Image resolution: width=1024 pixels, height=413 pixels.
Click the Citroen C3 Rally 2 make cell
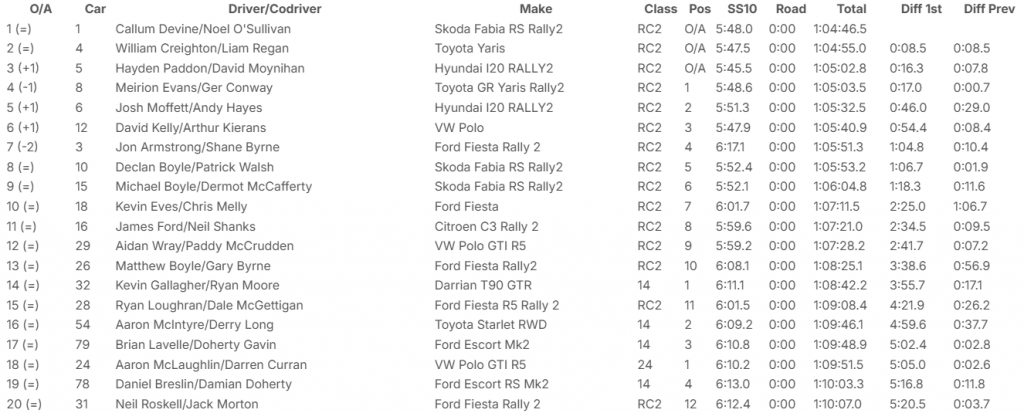(487, 226)
